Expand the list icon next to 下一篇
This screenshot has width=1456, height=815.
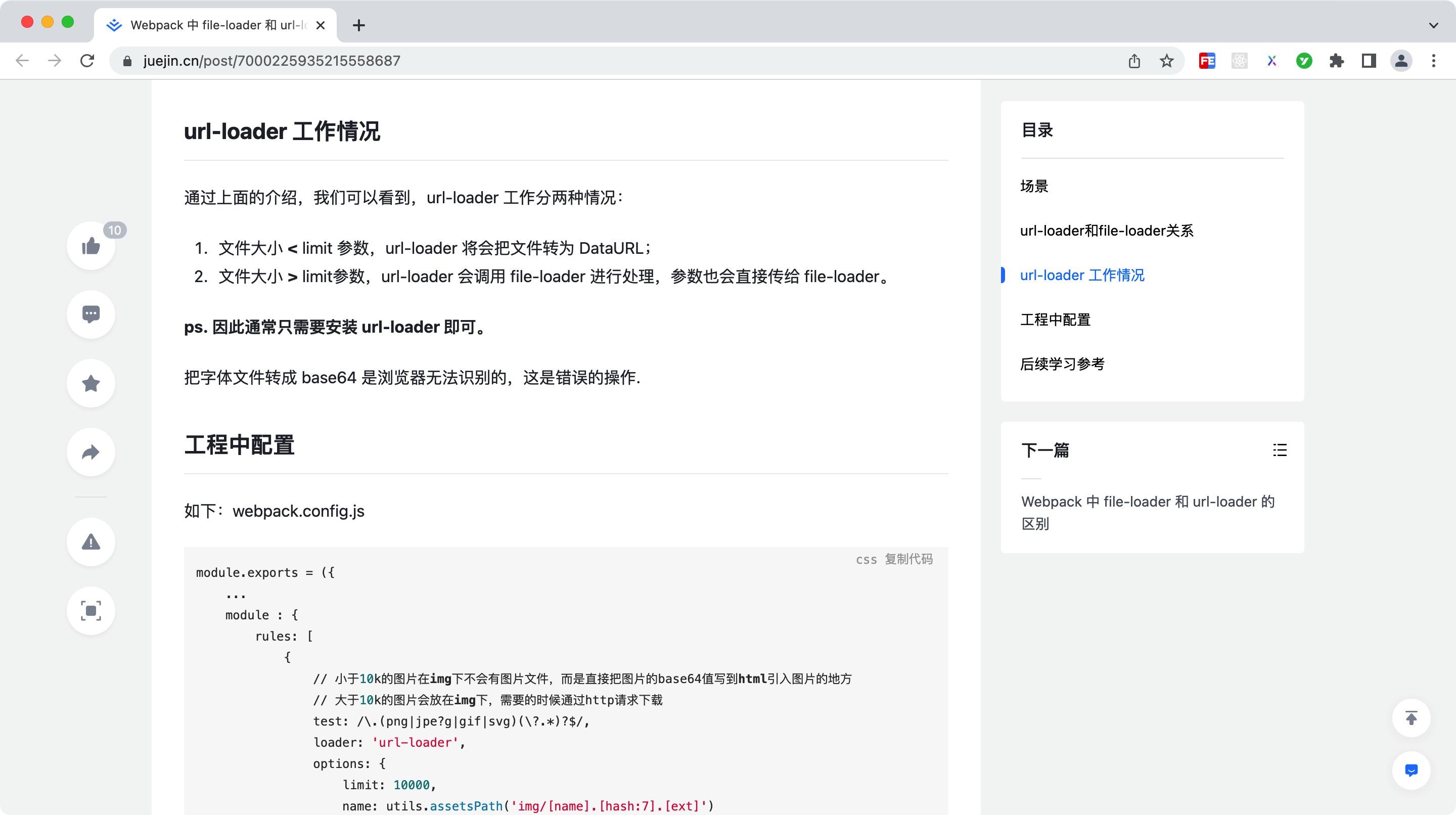1280,450
